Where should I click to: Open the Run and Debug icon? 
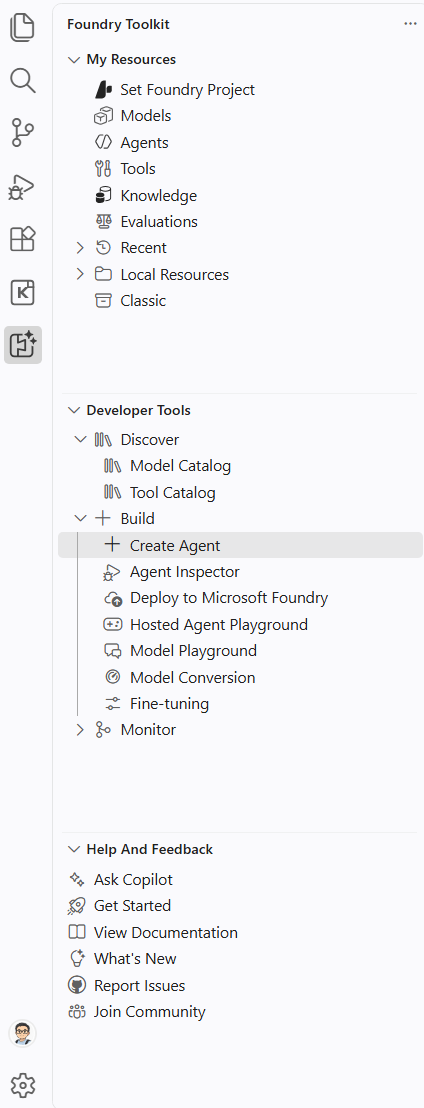point(23,187)
